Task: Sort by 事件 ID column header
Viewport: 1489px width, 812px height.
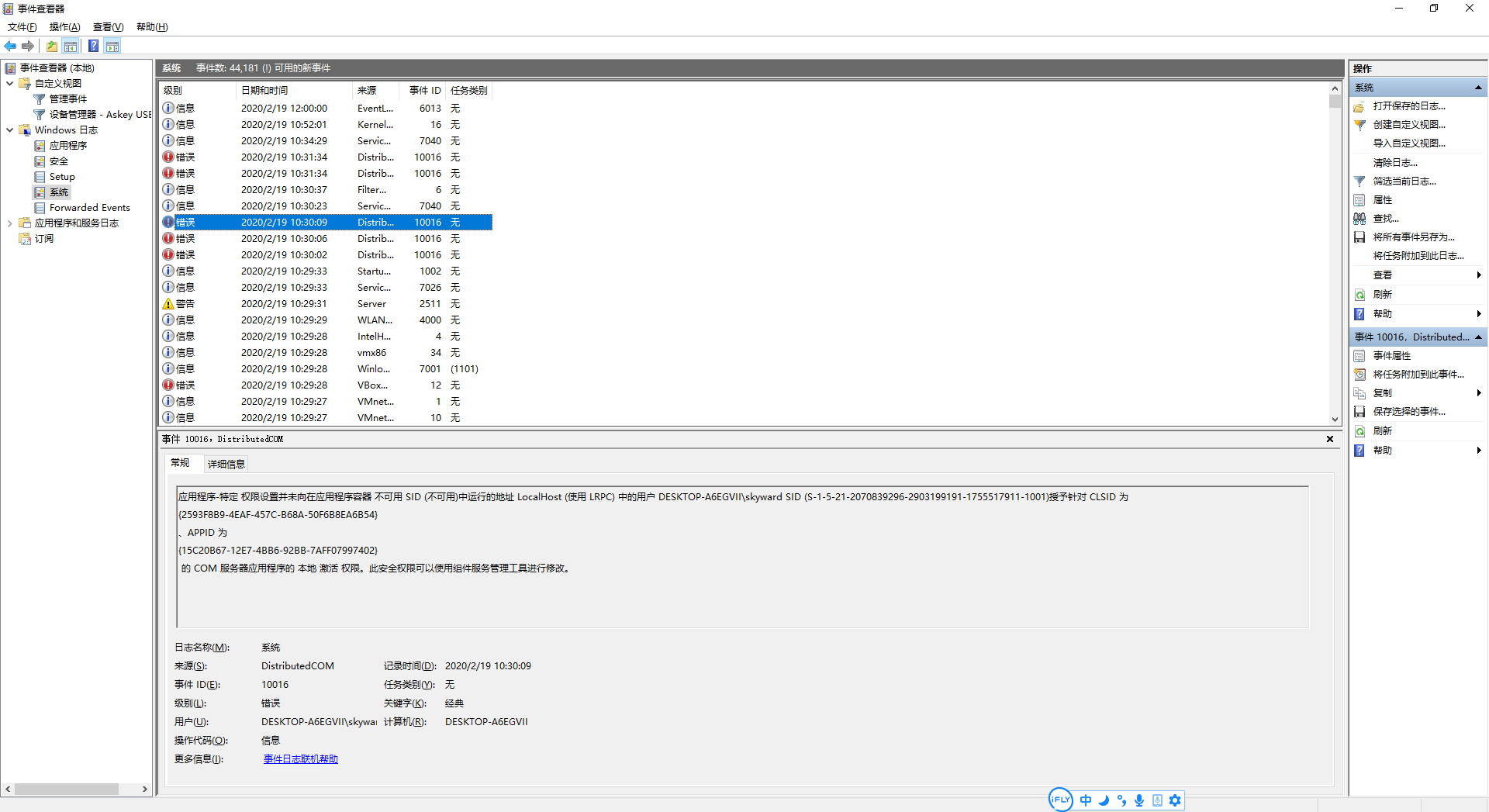Action: [x=421, y=91]
